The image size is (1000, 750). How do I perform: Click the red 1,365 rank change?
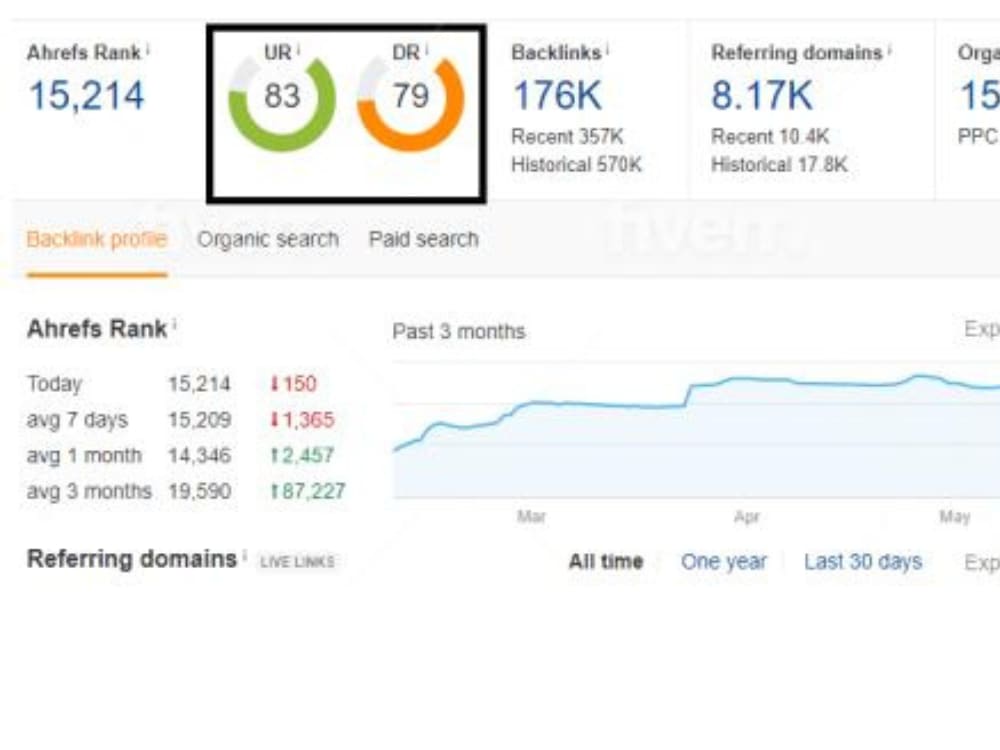[302, 420]
